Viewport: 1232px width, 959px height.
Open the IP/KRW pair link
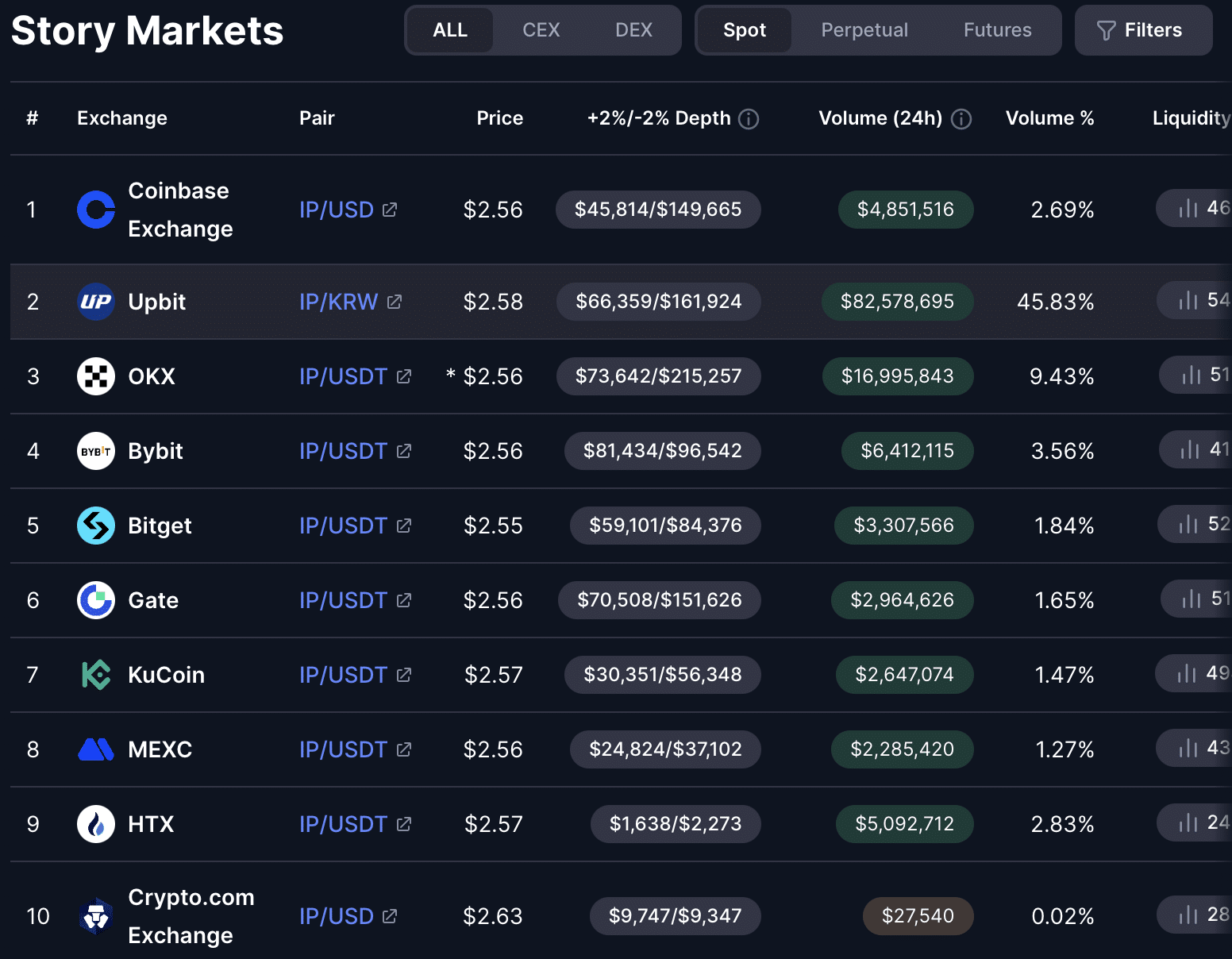pos(338,302)
